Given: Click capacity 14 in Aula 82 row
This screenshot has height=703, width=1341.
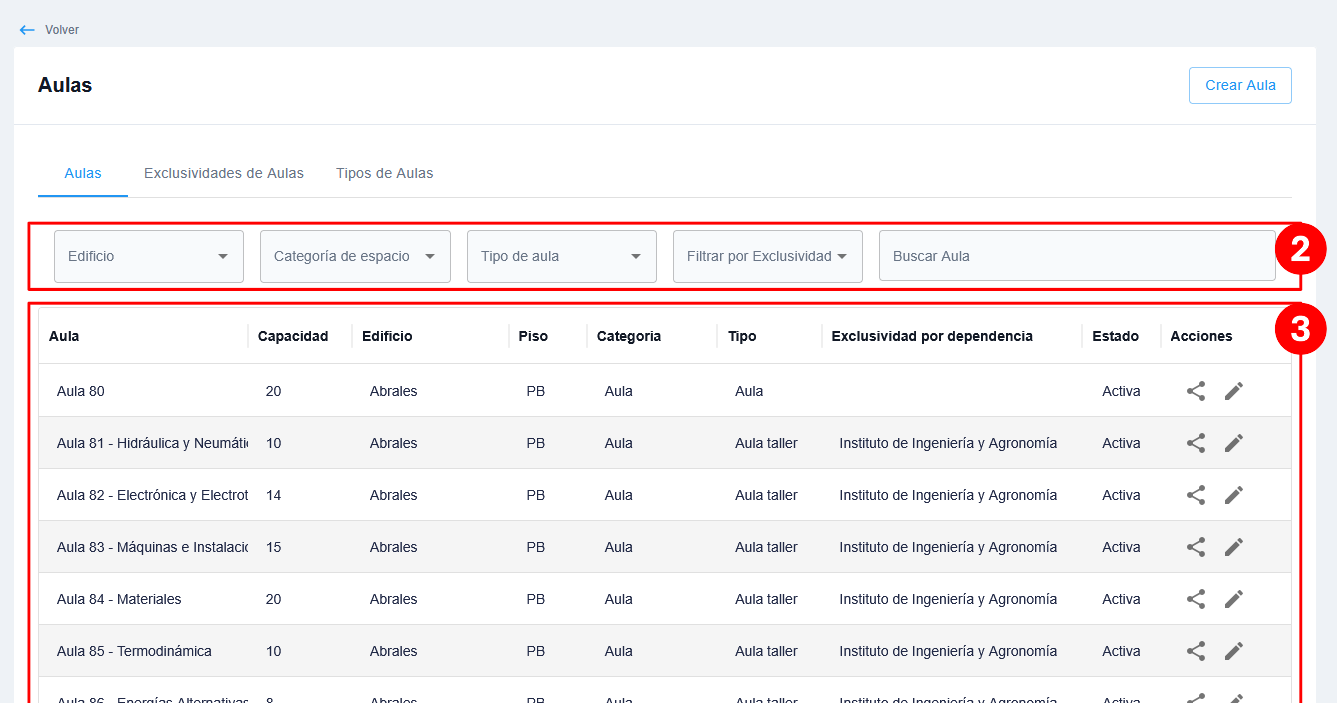Looking at the screenshot, I should [x=273, y=495].
